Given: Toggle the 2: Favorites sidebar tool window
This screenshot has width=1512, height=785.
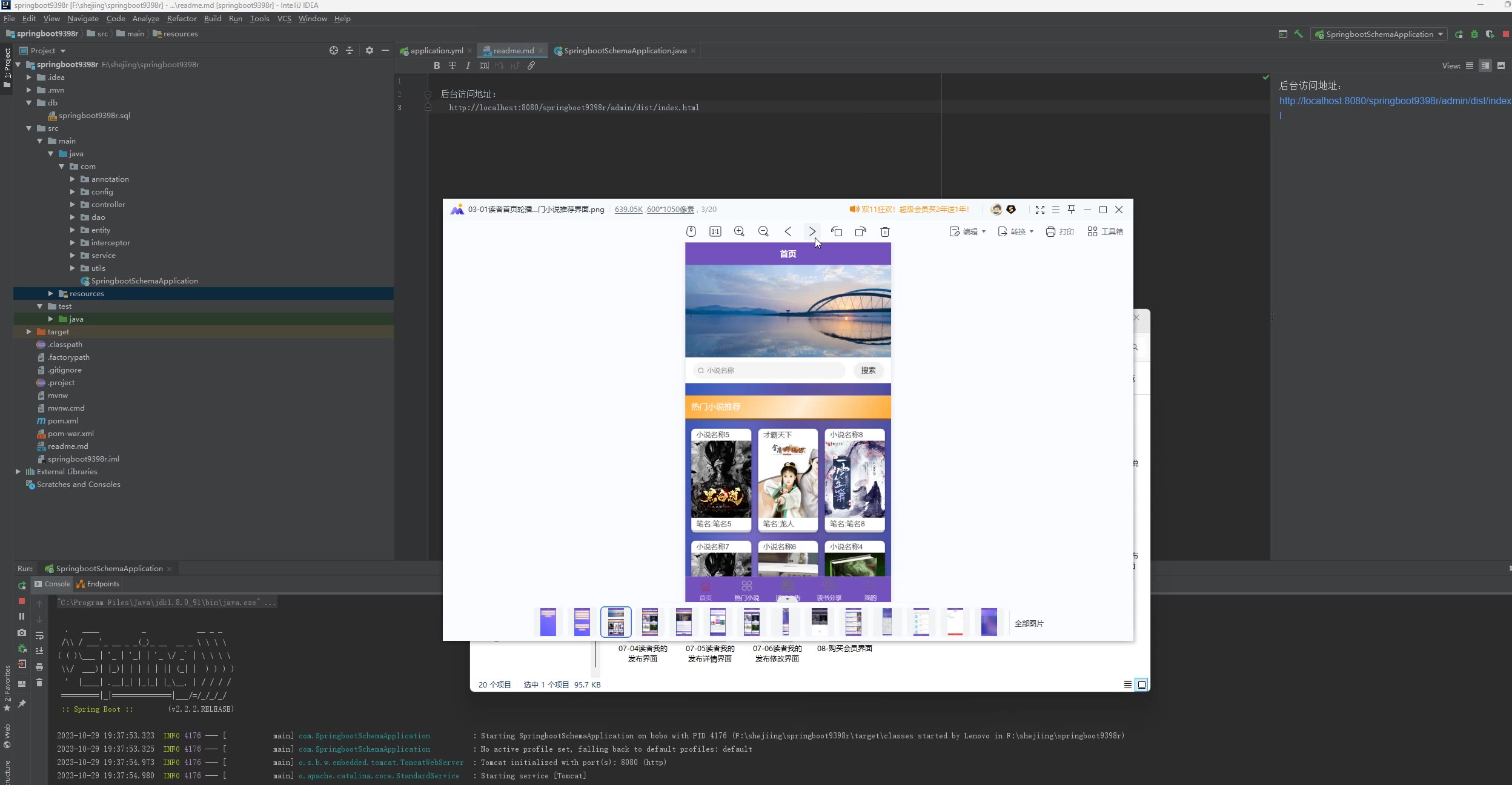Looking at the screenshot, I should pyautogui.click(x=7, y=689).
